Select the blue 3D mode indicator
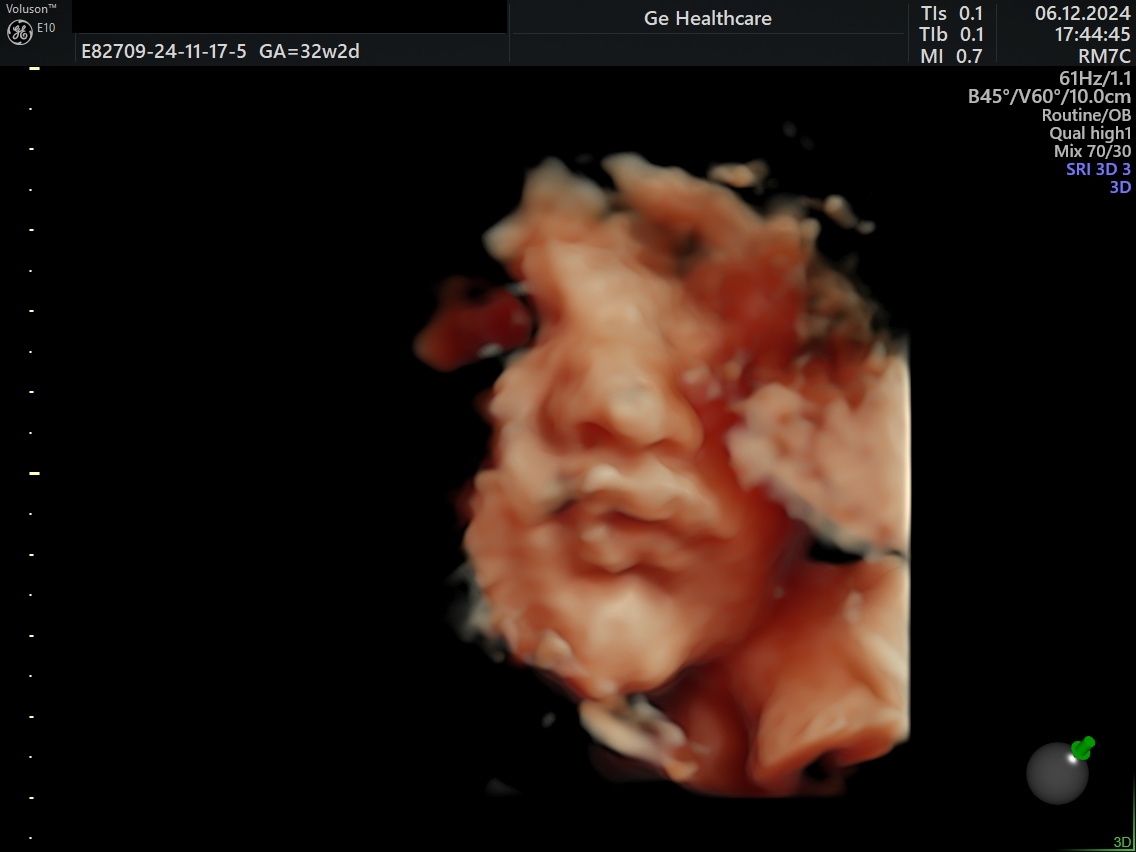The height and width of the screenshot is (852, 1136). [x=1120, y=187]
